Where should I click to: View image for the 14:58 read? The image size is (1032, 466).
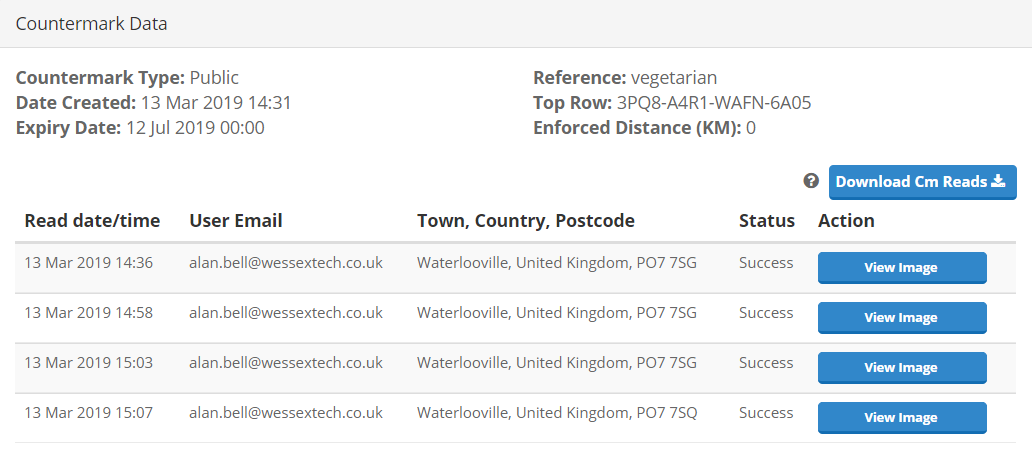[x=901, y=318]
